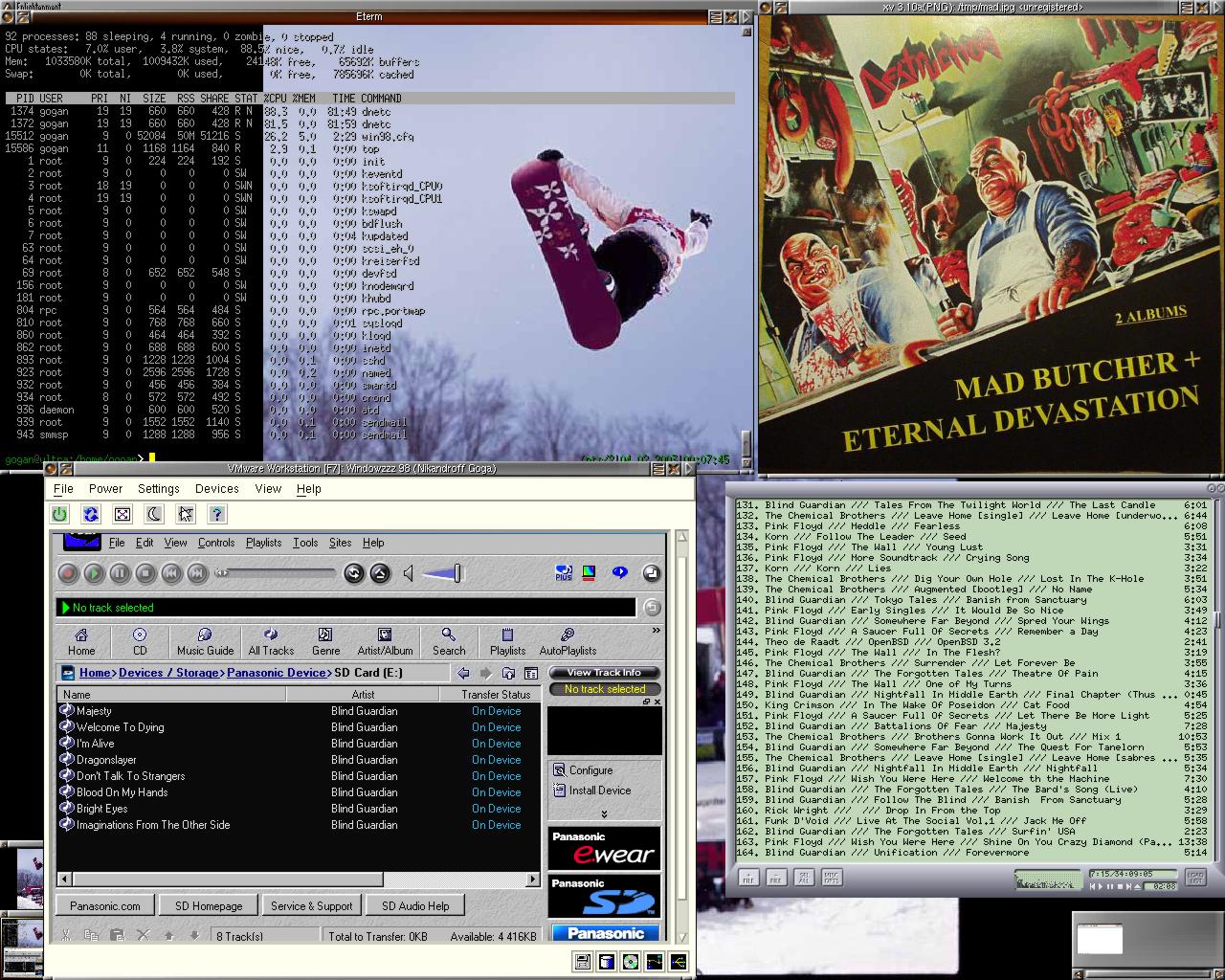The width and height of the screenshot is (1225, 980).
Task: Open AutoPlaylists in the jukebox navigation bar
Action: [x=568, y=641]
